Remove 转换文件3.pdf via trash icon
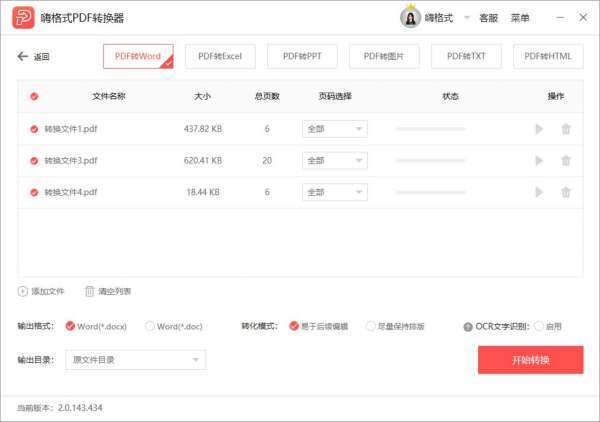The width and height of the screenshot is (600, 422). click(566, 161)
